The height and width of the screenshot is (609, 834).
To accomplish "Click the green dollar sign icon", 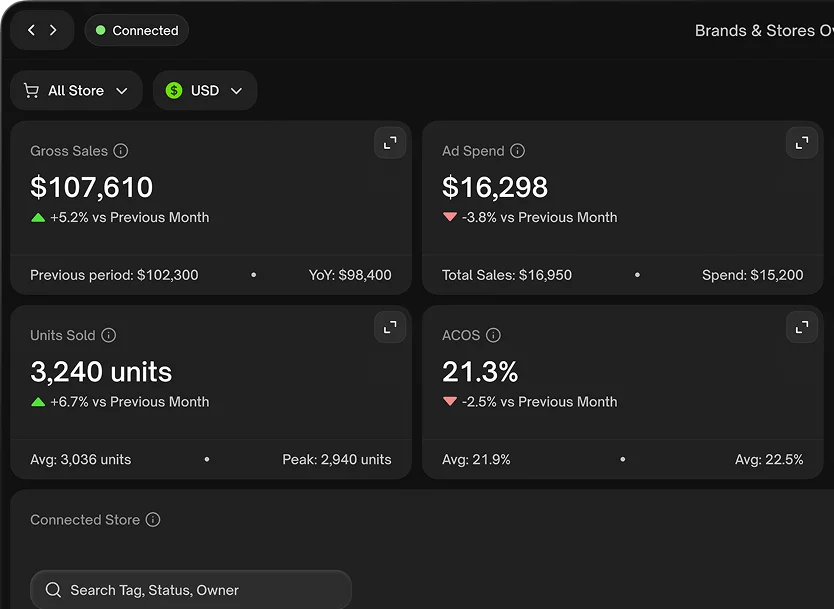I will [174, 90].
